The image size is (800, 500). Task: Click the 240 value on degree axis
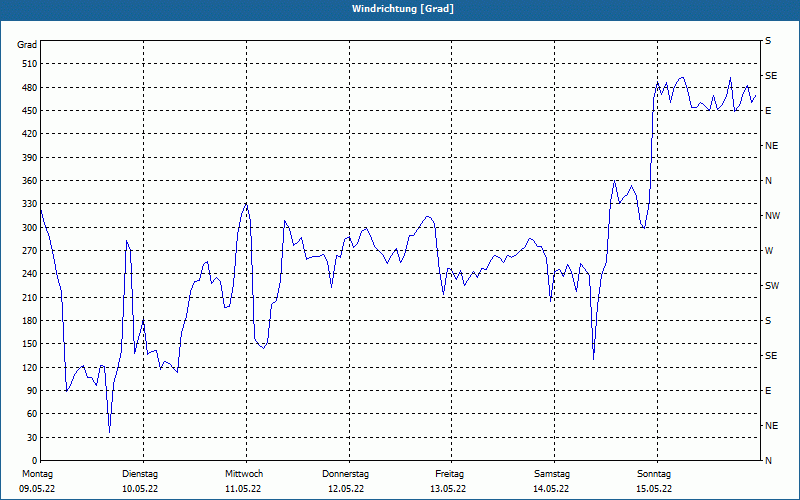tap(30, 274)
